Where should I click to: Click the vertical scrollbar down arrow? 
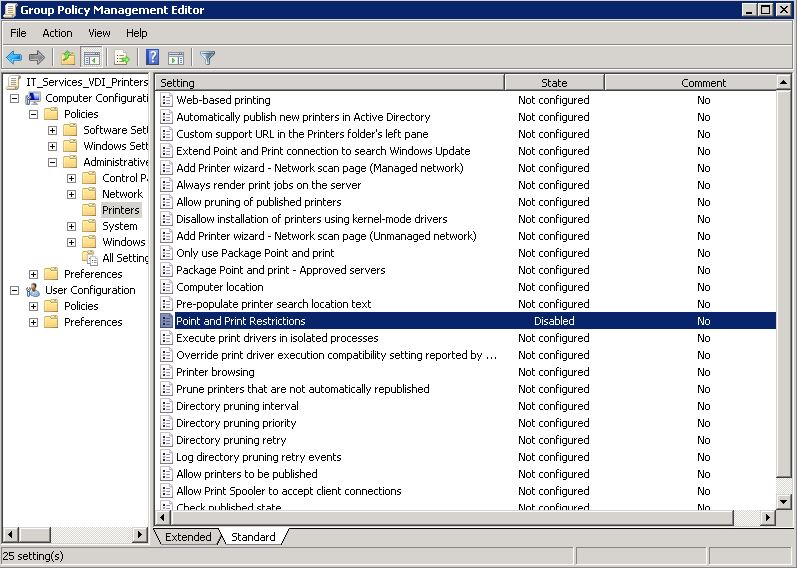click(x=785, y=500)
